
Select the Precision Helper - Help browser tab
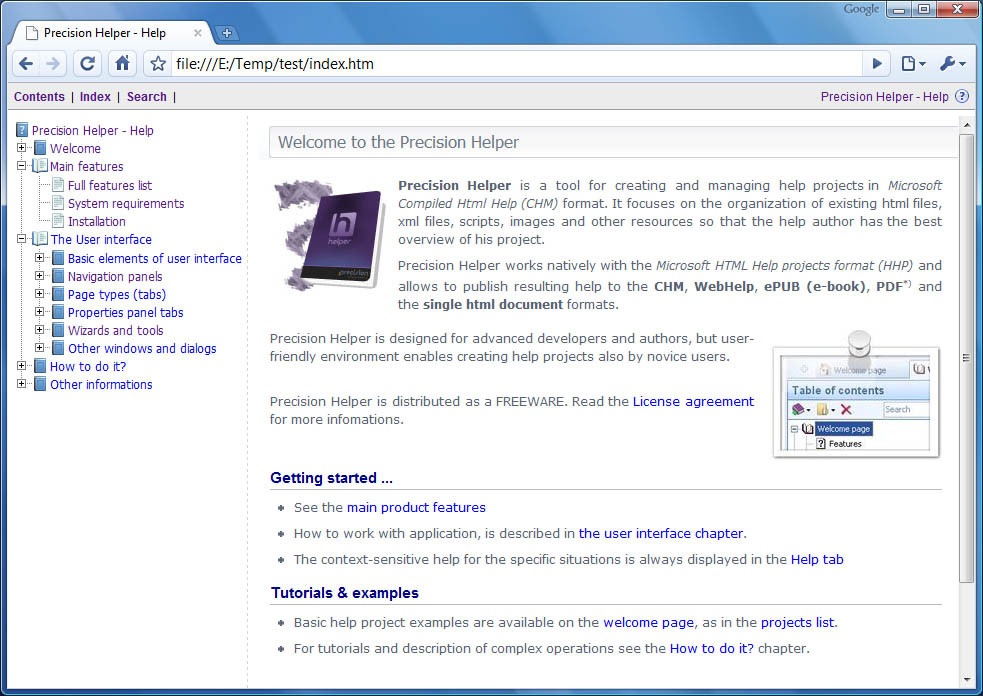(x=105, y=33)
